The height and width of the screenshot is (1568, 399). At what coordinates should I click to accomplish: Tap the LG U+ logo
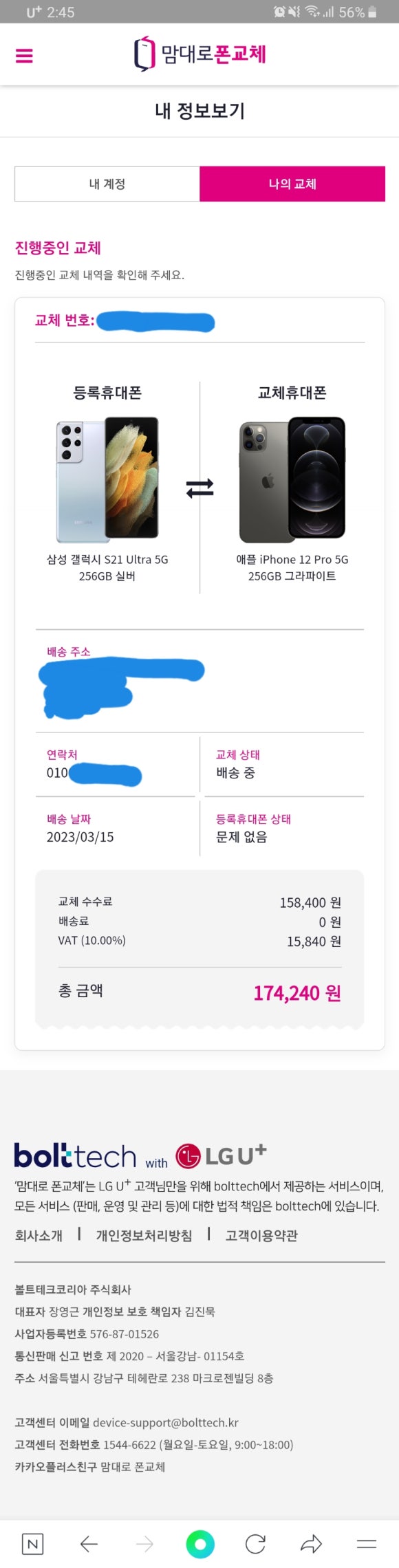point(222,1155)
